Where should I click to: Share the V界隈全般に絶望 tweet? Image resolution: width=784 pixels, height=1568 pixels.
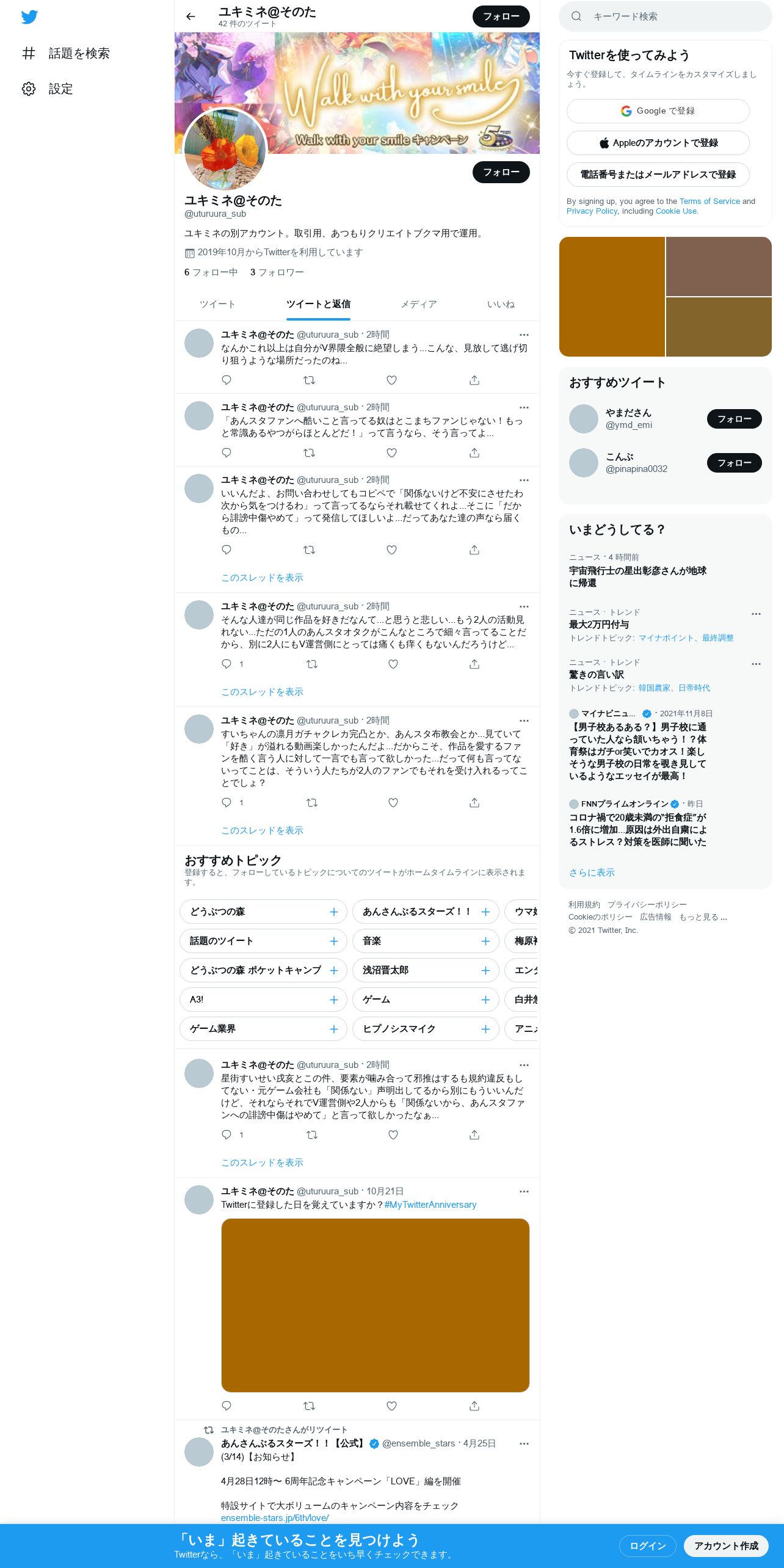[474, 380]
